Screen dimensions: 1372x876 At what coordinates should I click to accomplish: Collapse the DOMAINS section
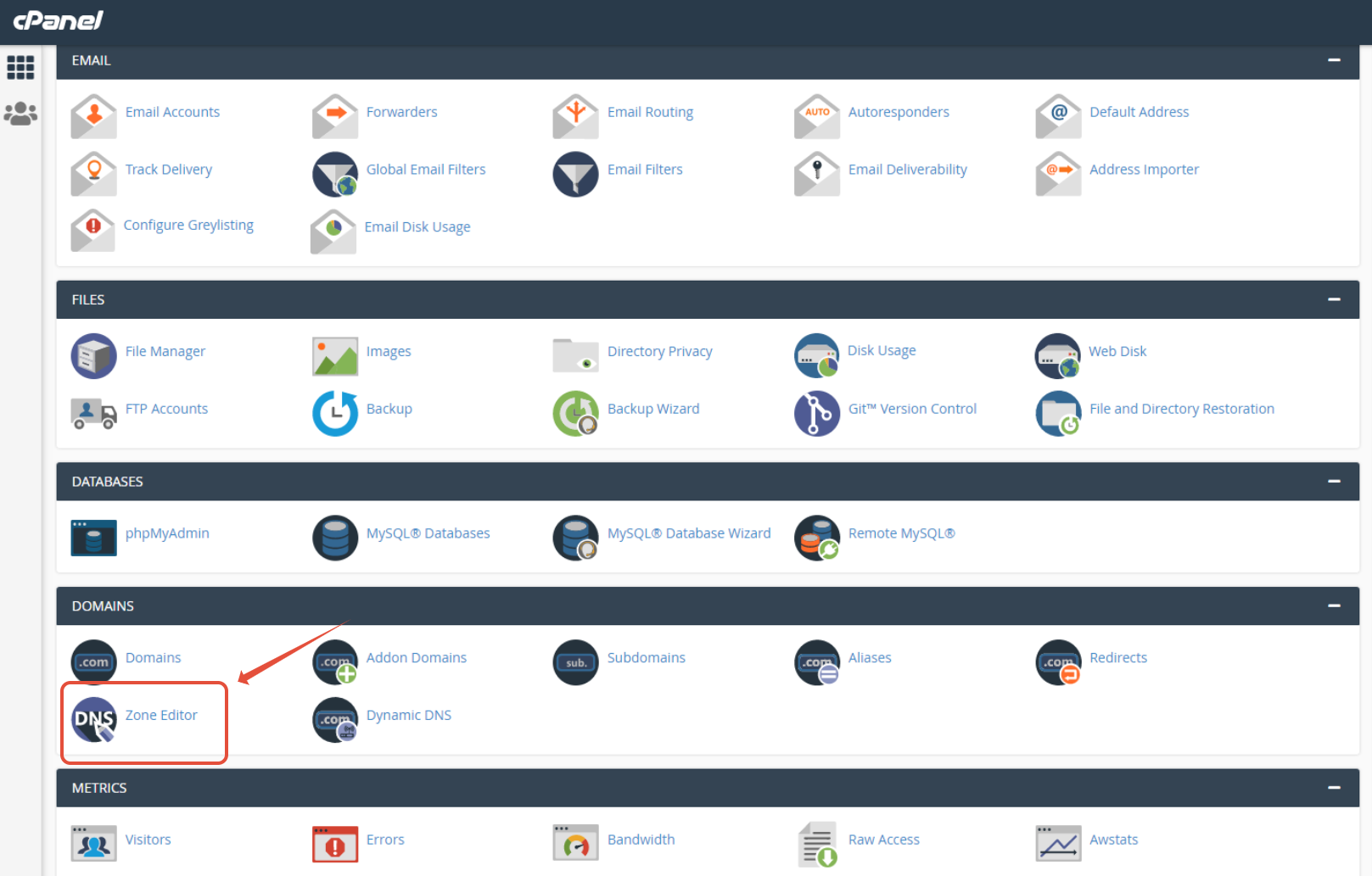1334,605
